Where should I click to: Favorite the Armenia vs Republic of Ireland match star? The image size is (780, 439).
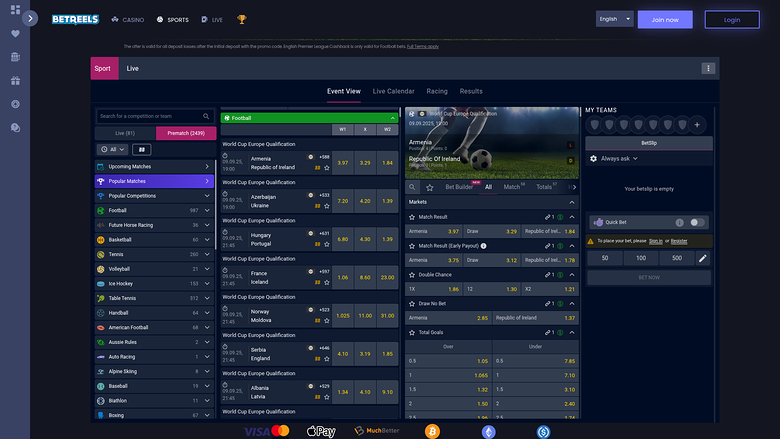click(327, 167)
